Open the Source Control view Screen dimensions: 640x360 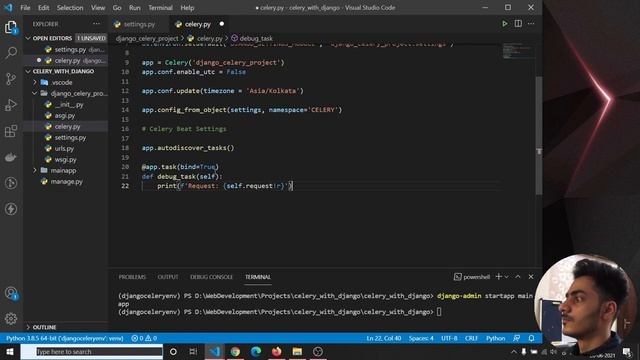tap(11, 79)
